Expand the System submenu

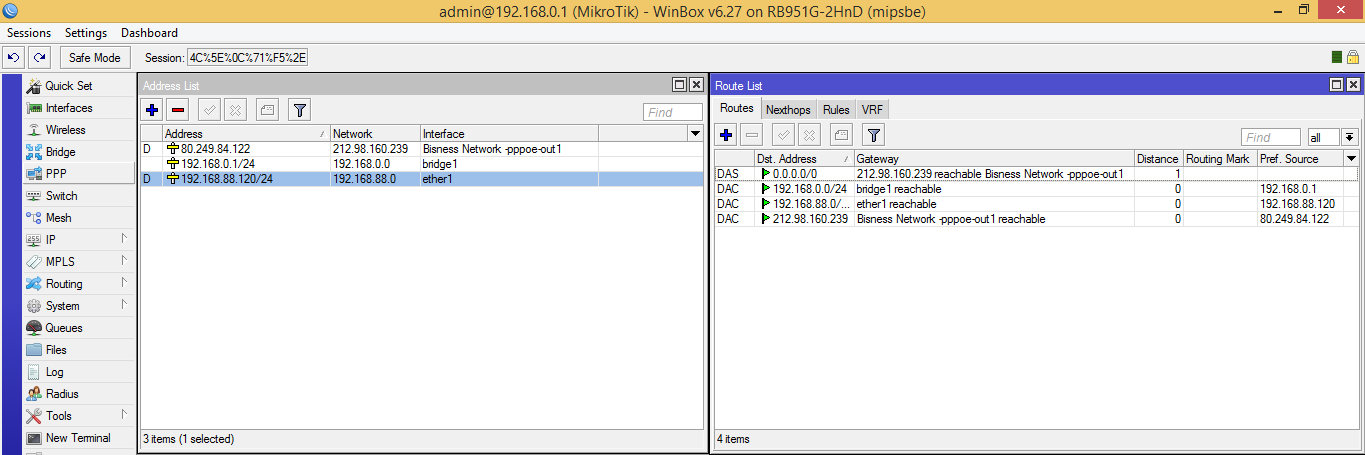pyautogui.click(x=79, y=306)
